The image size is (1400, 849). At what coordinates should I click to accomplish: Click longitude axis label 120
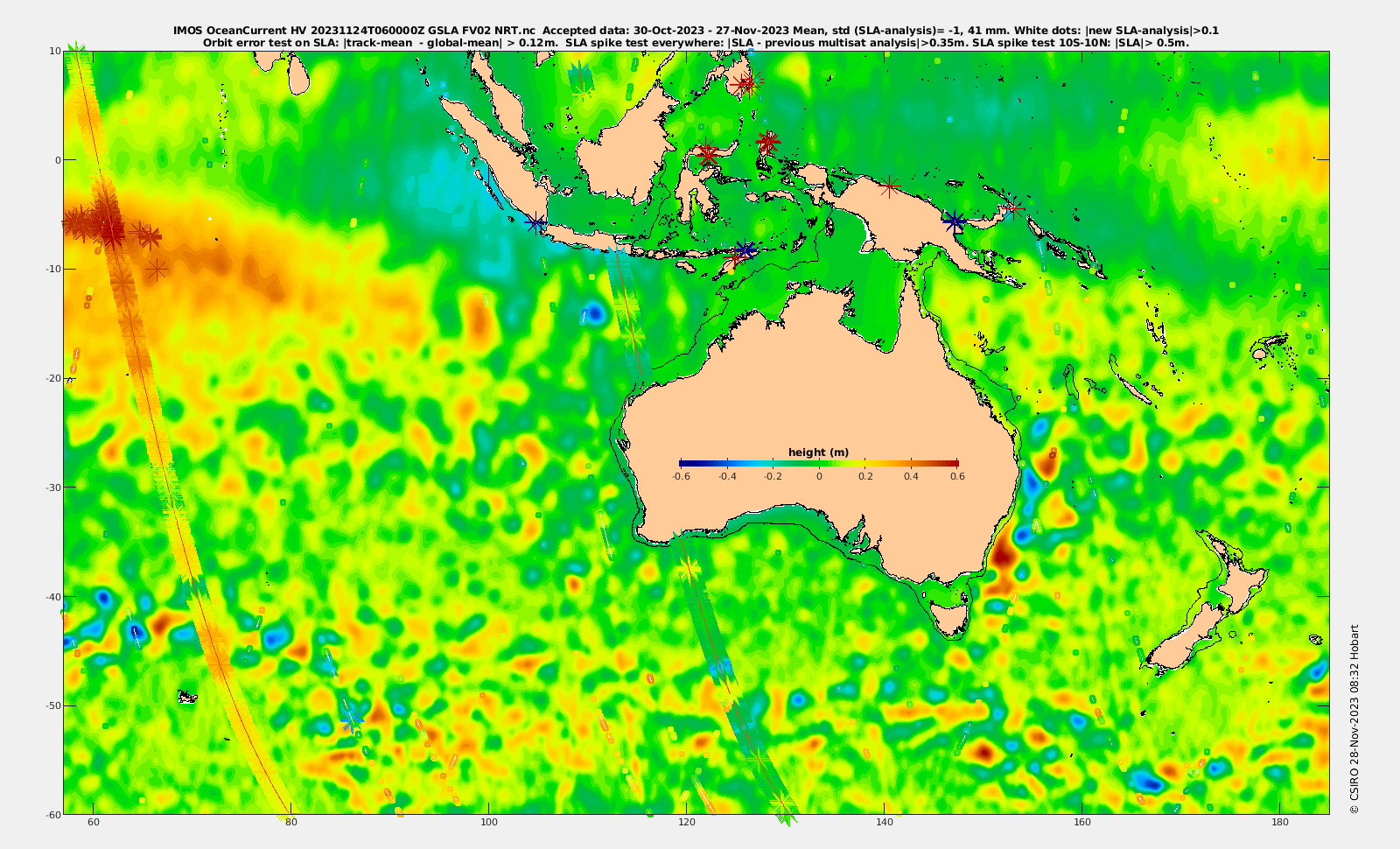(x=687, y=822)
